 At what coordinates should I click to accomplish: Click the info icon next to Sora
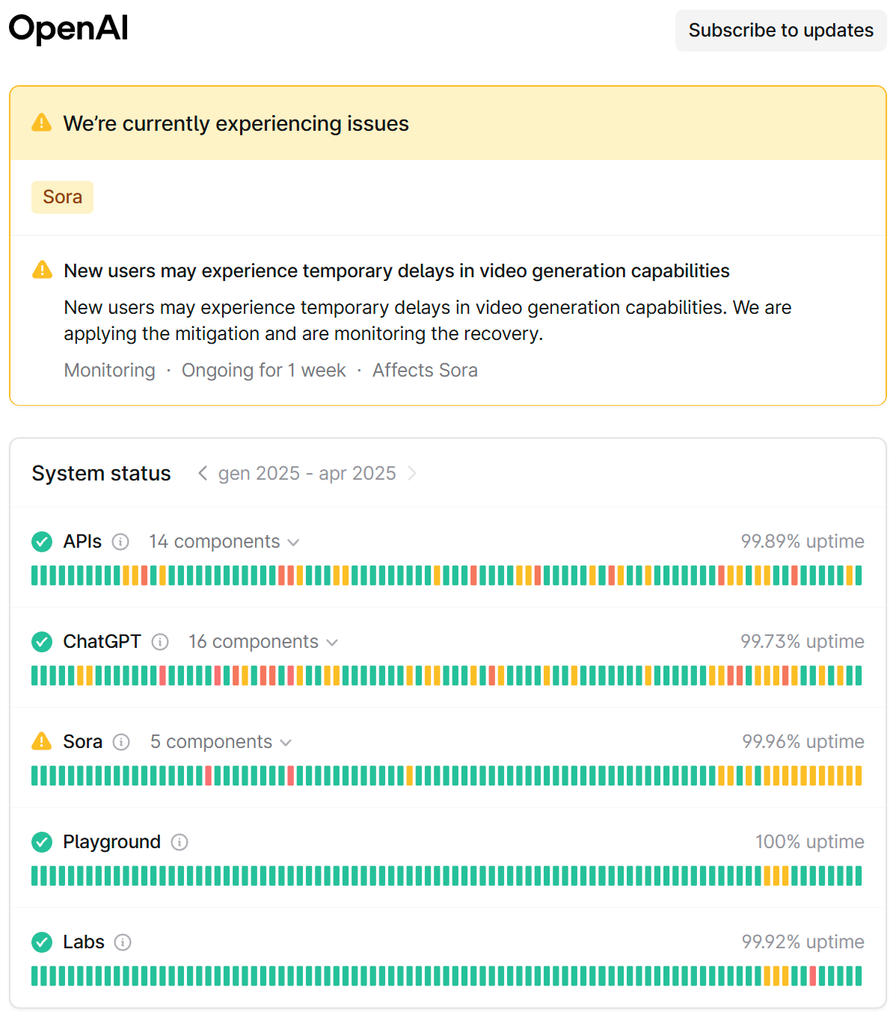(x=121, y=742)
